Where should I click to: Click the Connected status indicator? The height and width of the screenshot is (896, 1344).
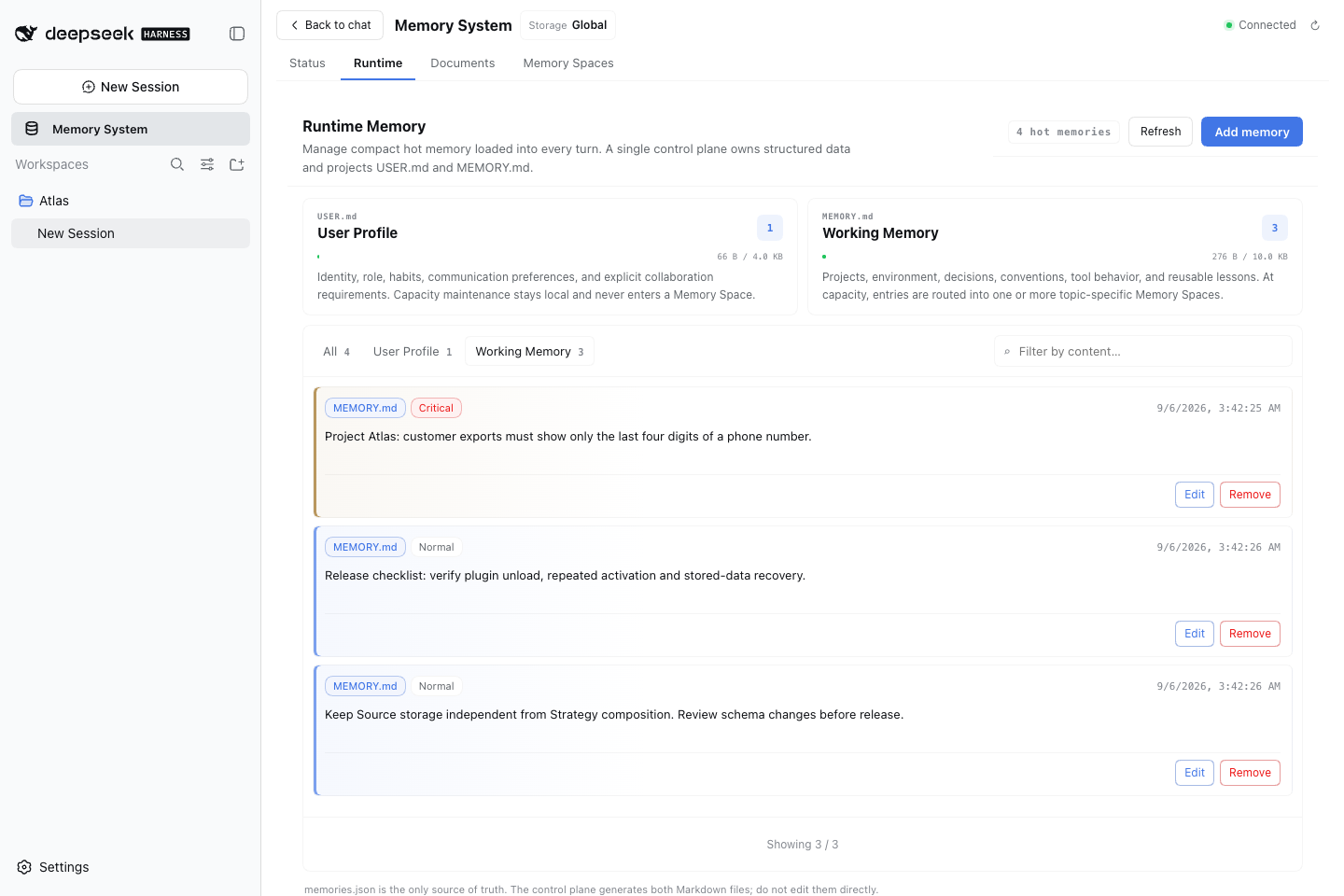click(1260, 25)
